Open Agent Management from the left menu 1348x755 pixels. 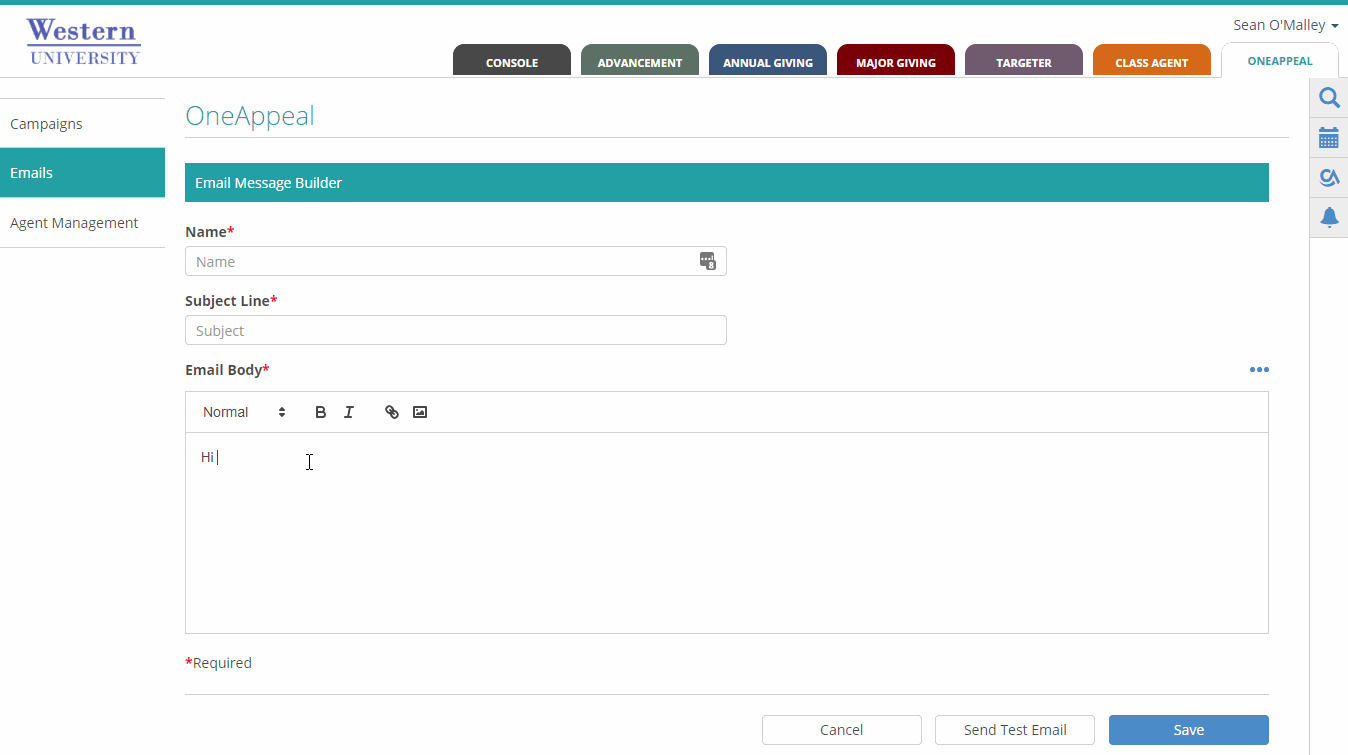(x=74, y=222)
